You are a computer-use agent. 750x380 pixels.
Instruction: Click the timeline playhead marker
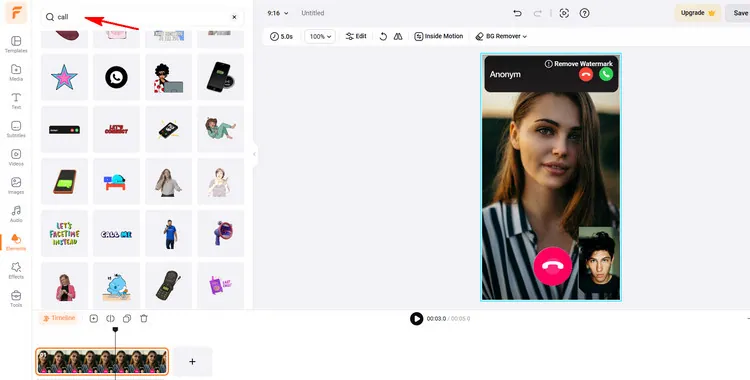coord(115,329)
